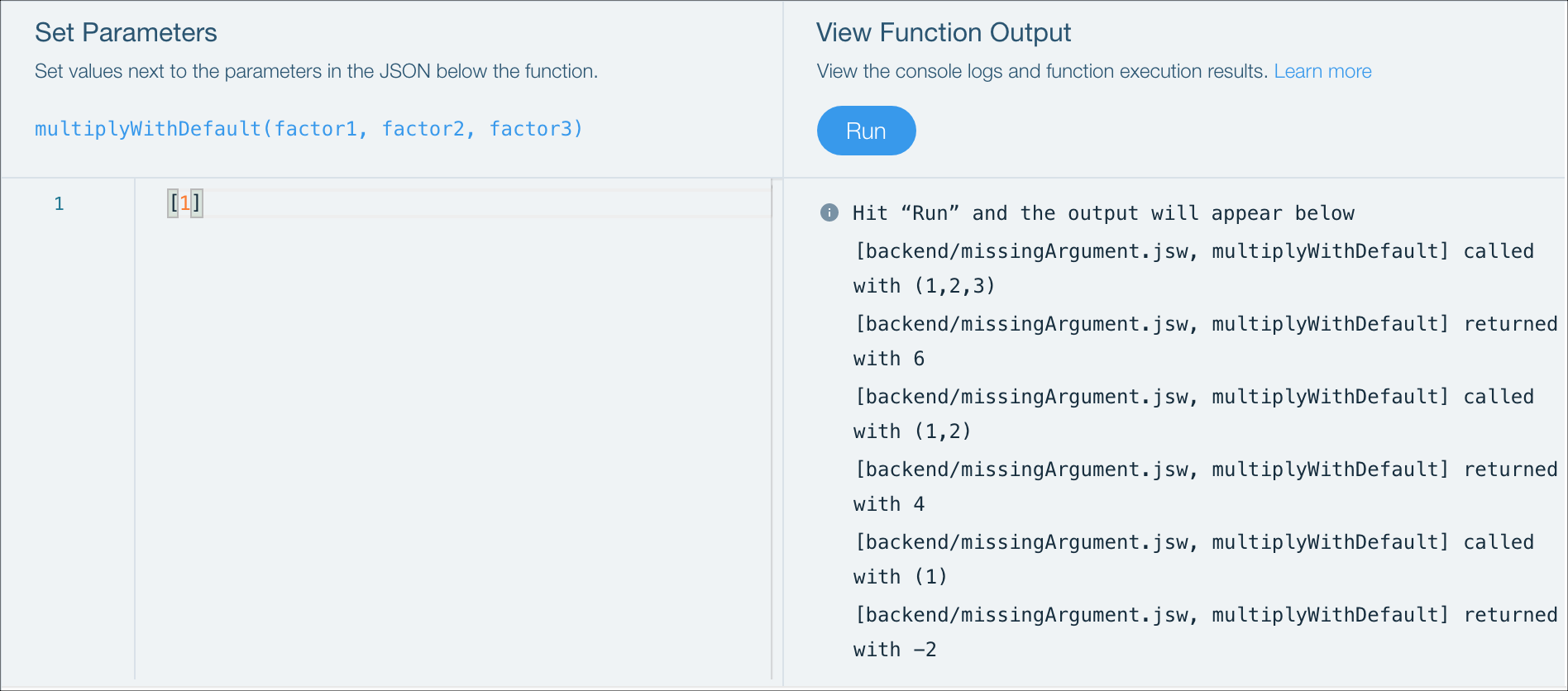Click the info icon beside Hit Run message
Viewport: 1568px width, 691px height.
[x=829, y=212]
